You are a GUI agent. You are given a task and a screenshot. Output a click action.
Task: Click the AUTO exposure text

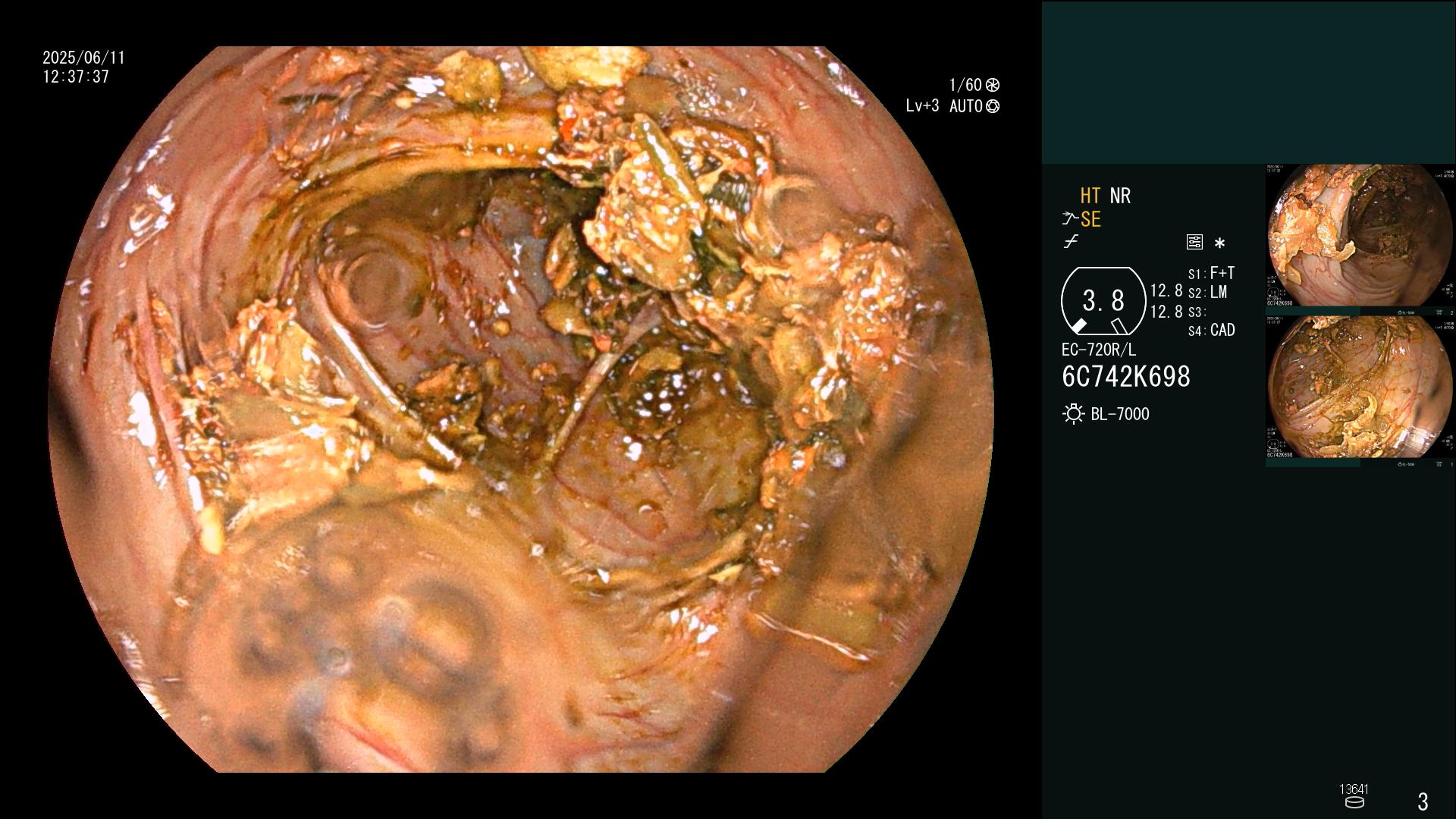coord(966,106)
